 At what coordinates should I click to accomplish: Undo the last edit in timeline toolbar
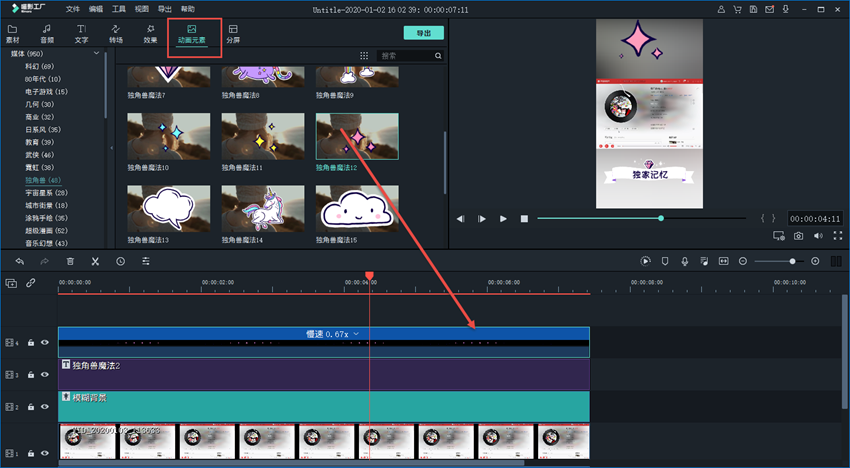point(20,261)
